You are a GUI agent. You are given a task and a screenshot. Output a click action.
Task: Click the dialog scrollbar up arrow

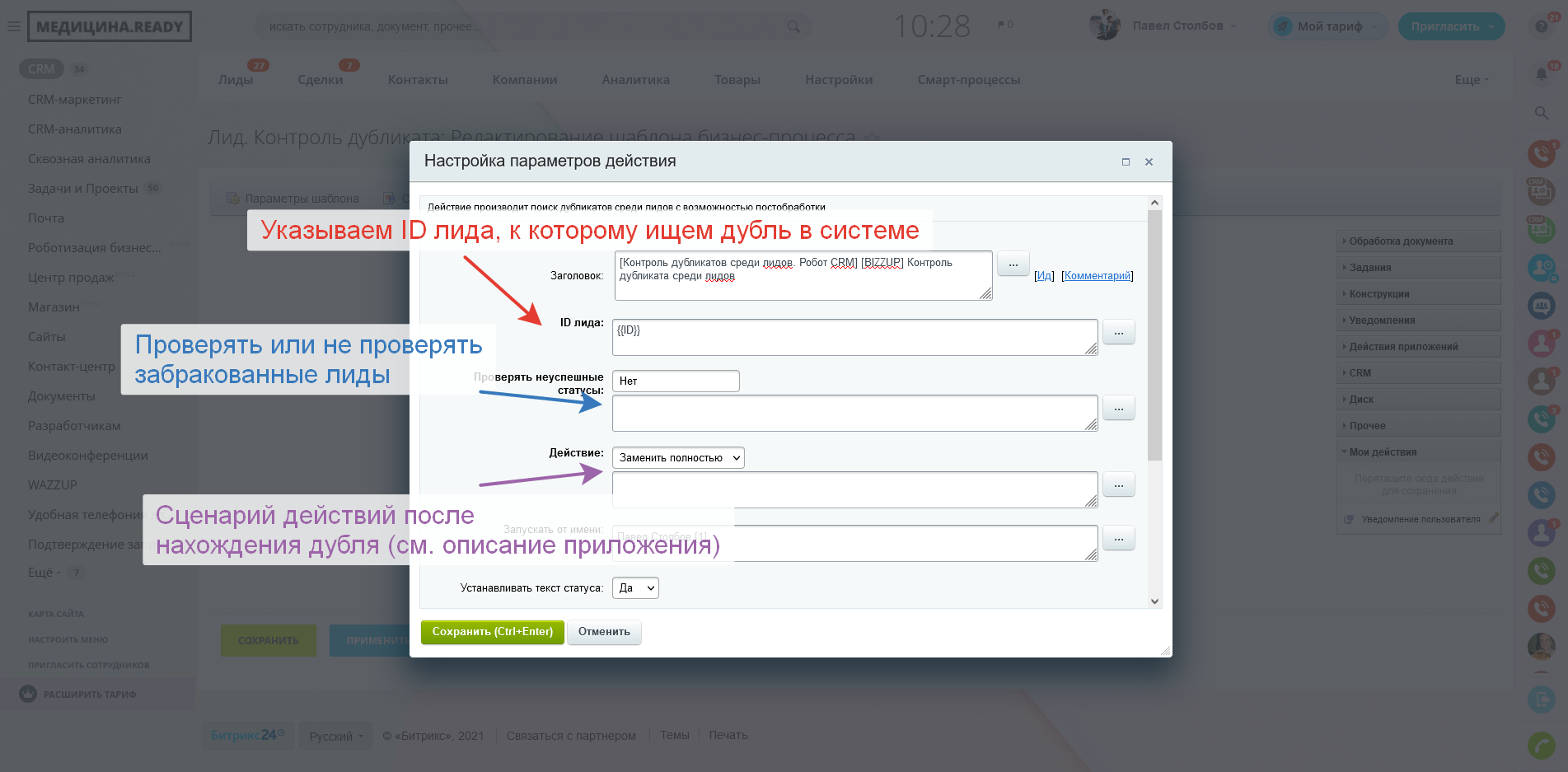pyautogui.click(x=1154, y=203)
